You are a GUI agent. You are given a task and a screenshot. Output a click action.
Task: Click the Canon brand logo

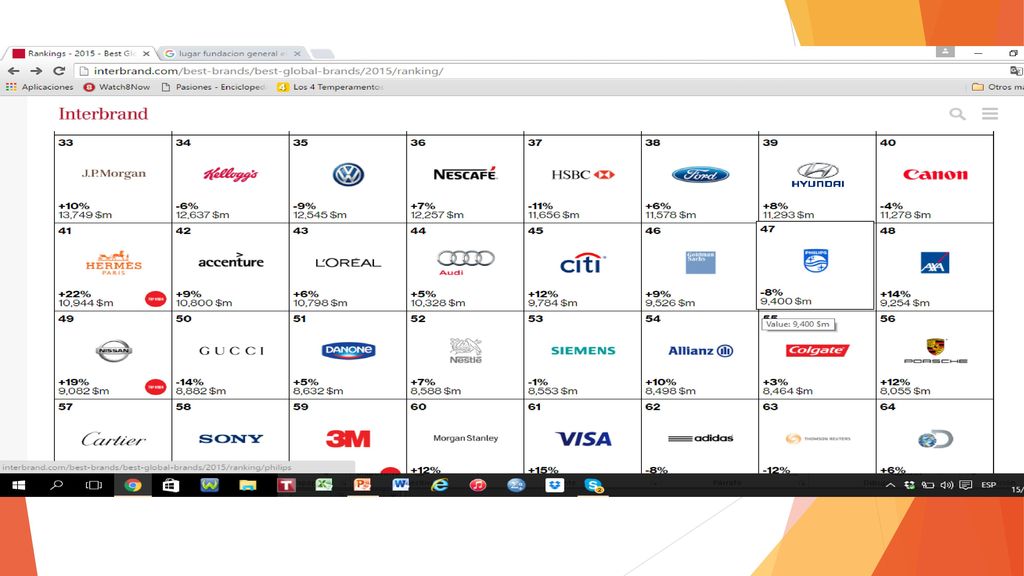935,174
